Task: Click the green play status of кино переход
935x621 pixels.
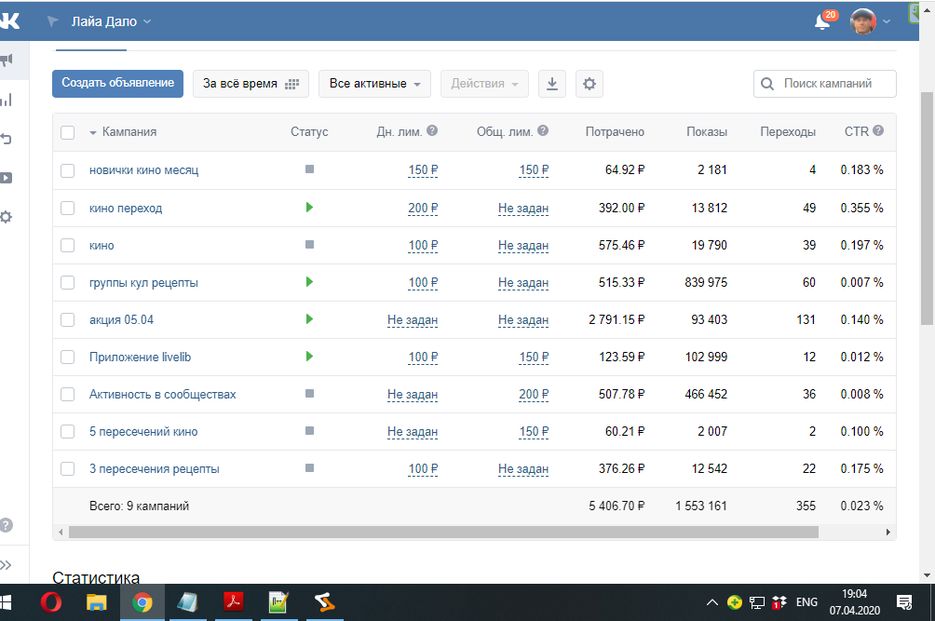Action: click(309, 208)
